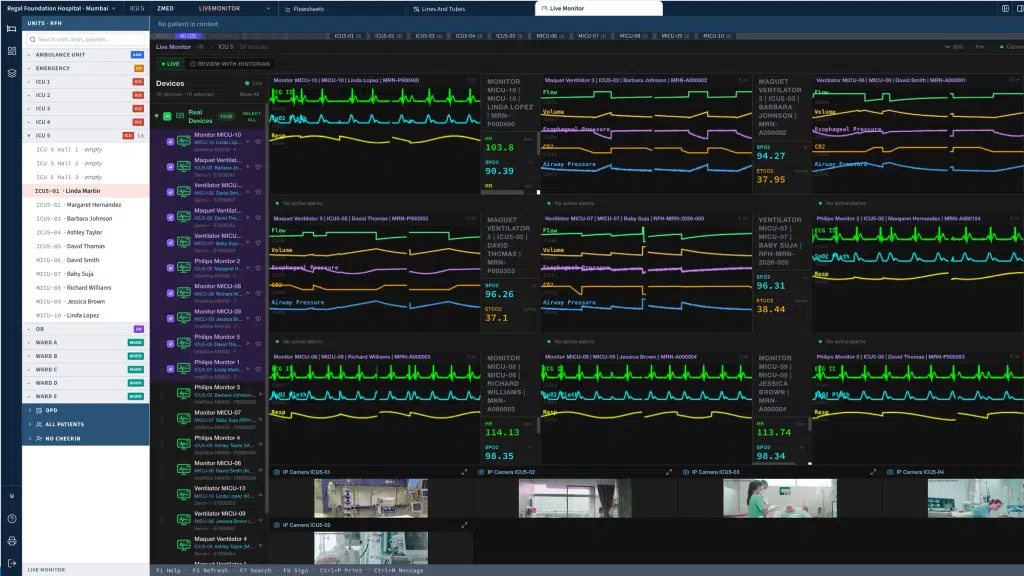The height and width of the screenshot is (576, 1024).
Task: Click the magnifier icon in units search
Action: pyautogui.click(x=32, y=39)
